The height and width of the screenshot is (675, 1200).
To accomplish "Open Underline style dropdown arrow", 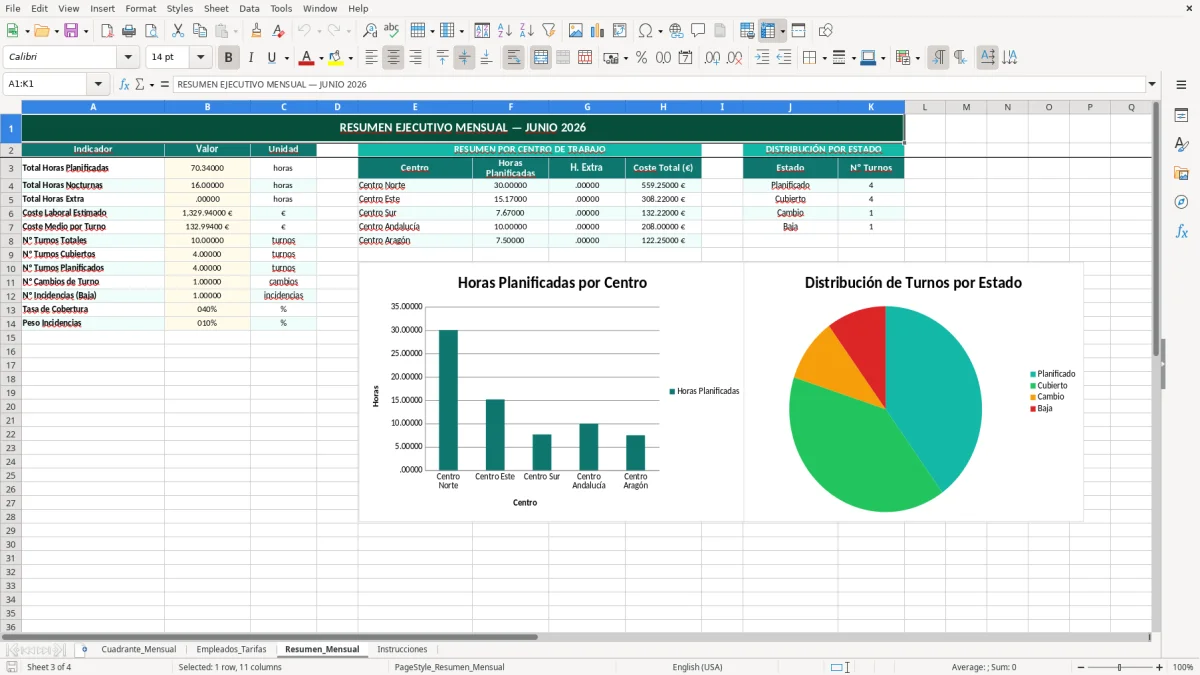I will (286, 58).
